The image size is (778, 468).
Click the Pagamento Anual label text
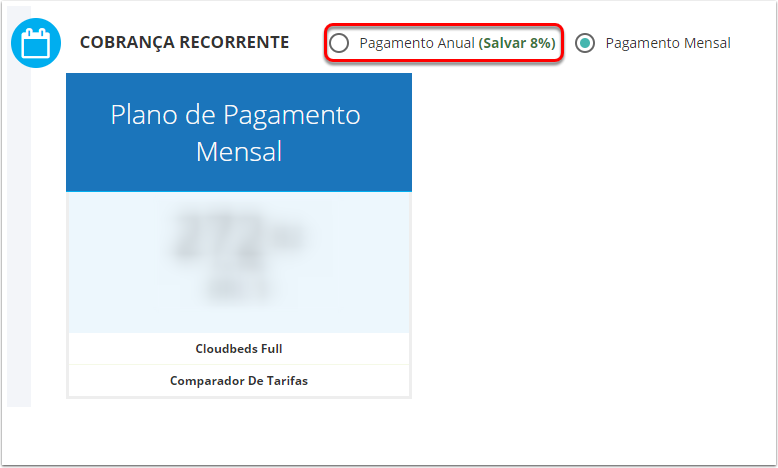pyautogui.click(x=417, y=43)
